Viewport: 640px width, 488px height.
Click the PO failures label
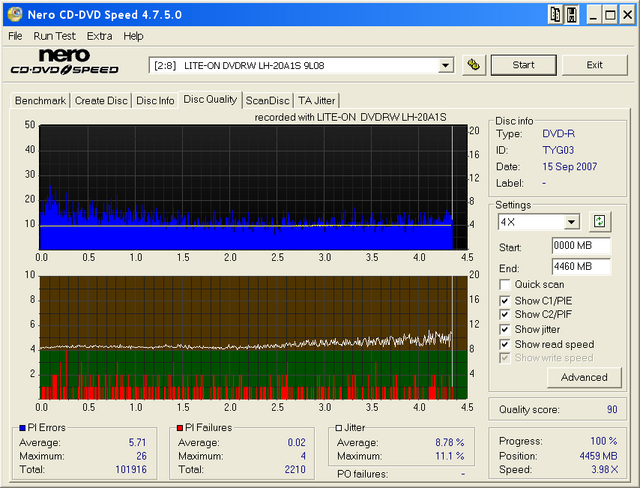pos(362,474)
